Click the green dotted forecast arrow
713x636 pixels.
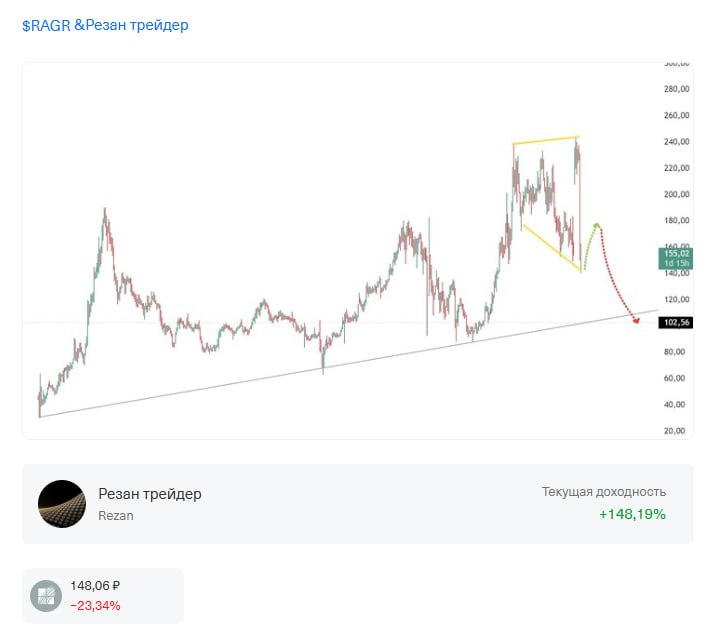click(590, 245)
